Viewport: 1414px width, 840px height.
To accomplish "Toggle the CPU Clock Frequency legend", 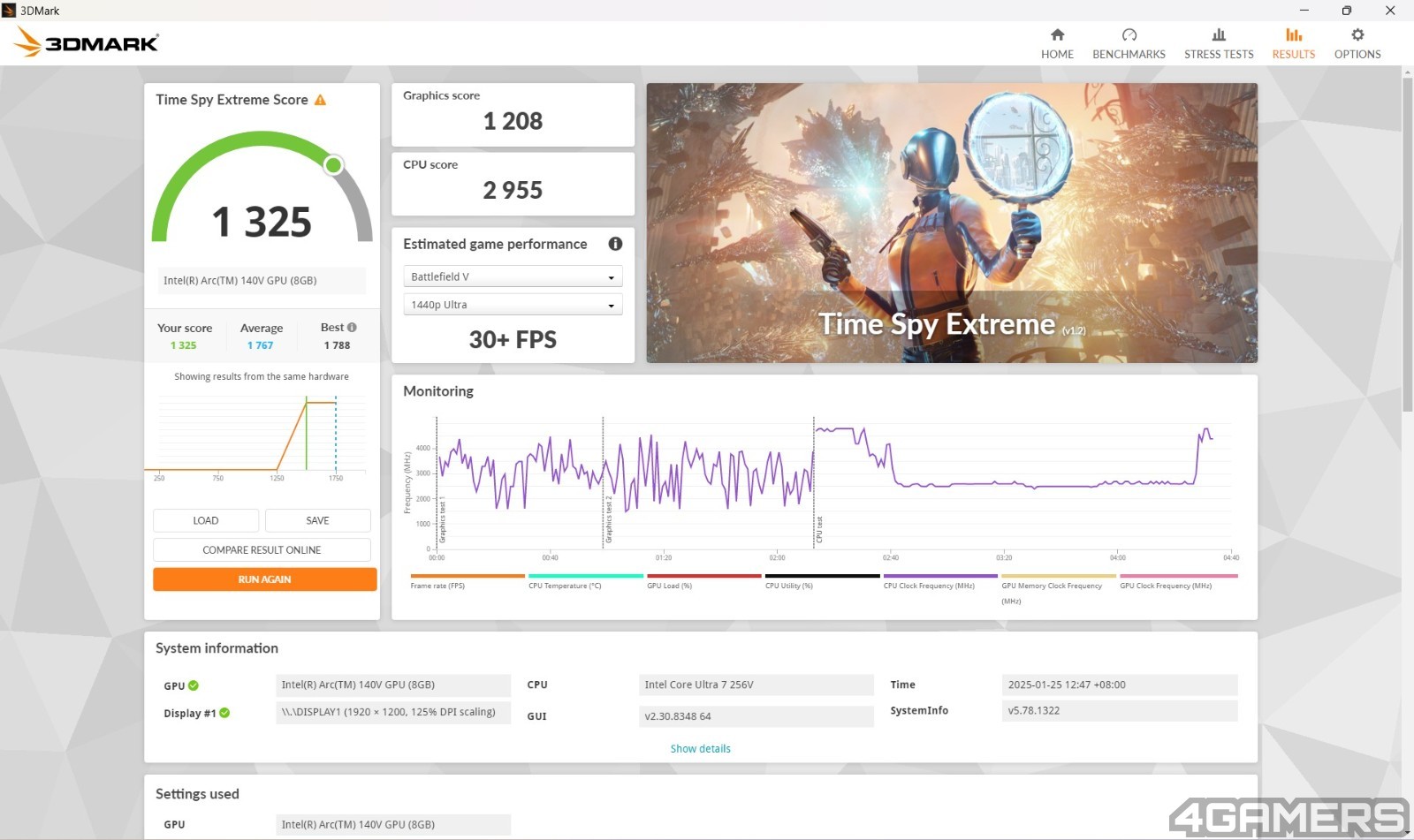I will pyautogui.click(x=940, y=581).
